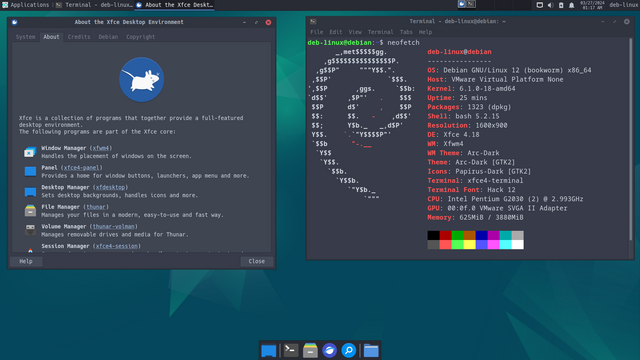
Task: Open the terminal emulator from the dock
Action: tap(291, 350)
